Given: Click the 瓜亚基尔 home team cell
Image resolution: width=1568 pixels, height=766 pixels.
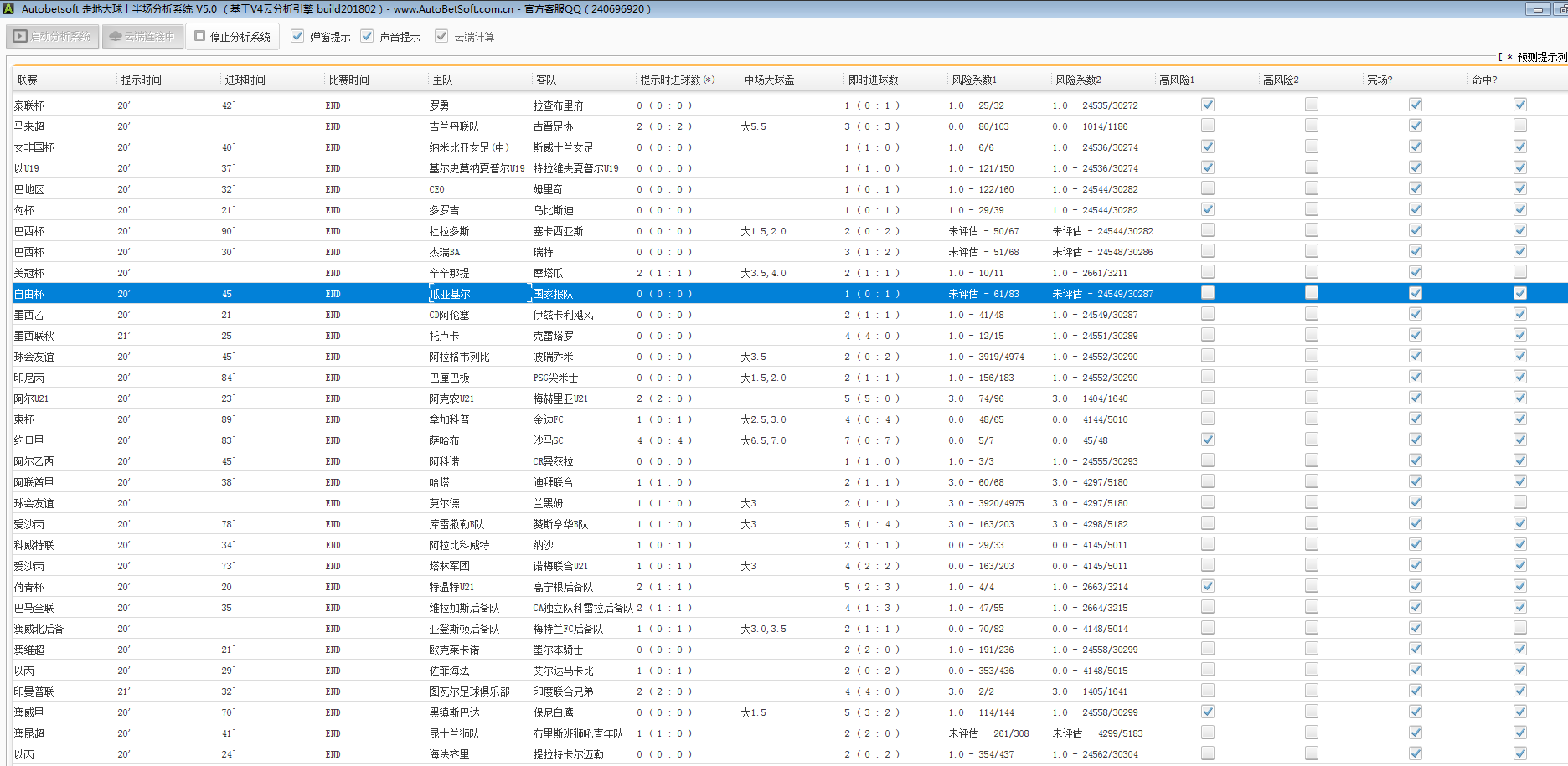Looking at the screenshot, I should [451, 294].
